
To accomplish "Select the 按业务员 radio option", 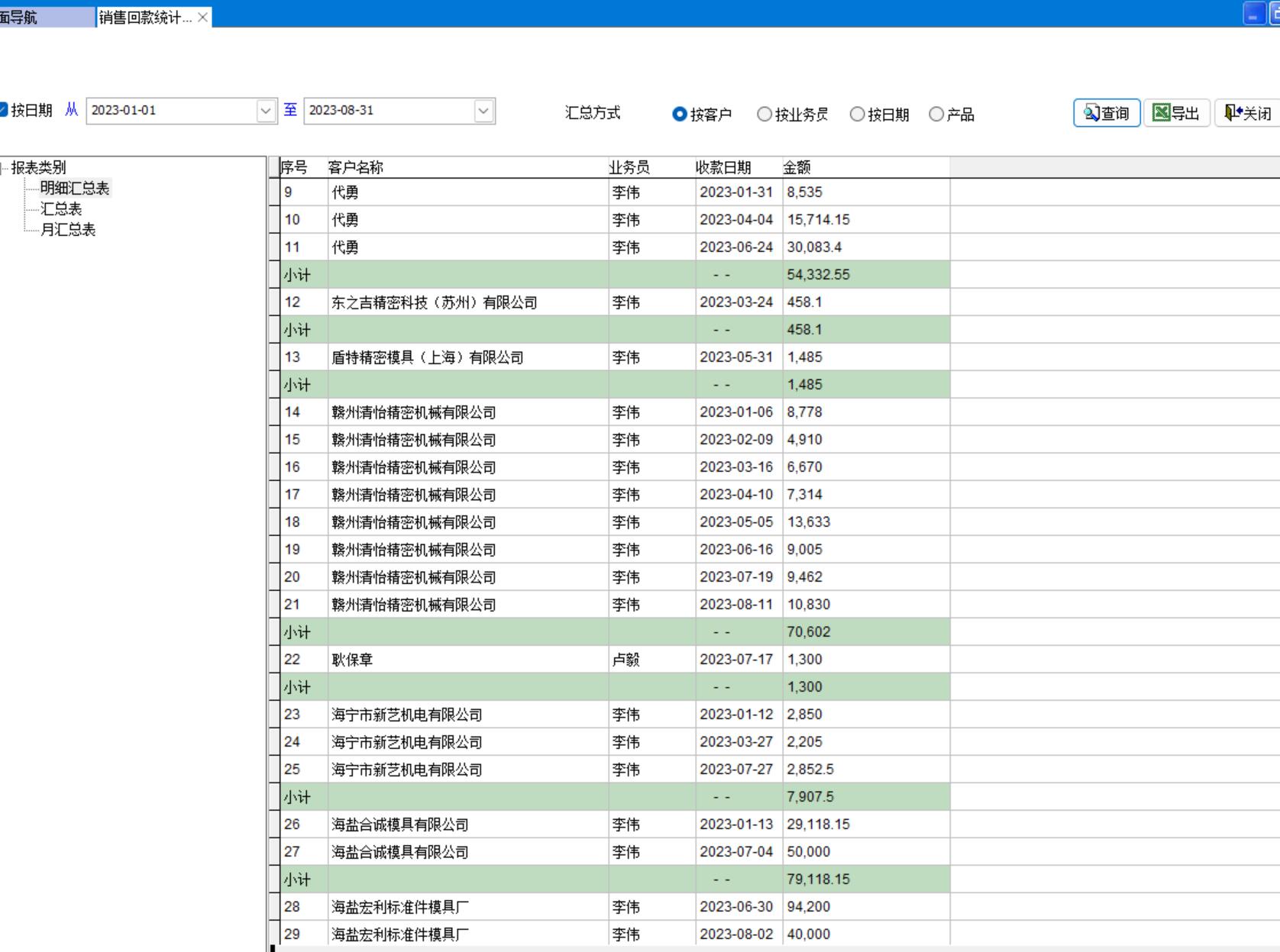I will (x=764, y=114).
